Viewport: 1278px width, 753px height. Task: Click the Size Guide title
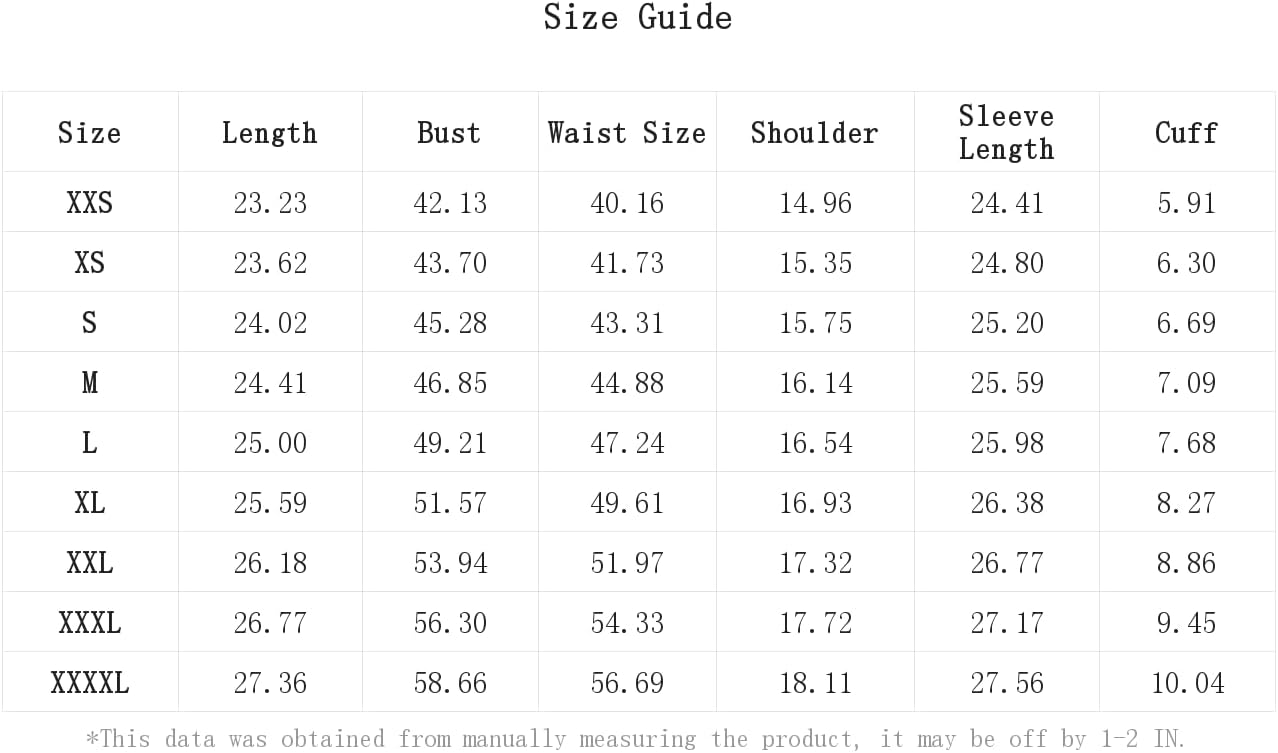click(x=637, y=17)
